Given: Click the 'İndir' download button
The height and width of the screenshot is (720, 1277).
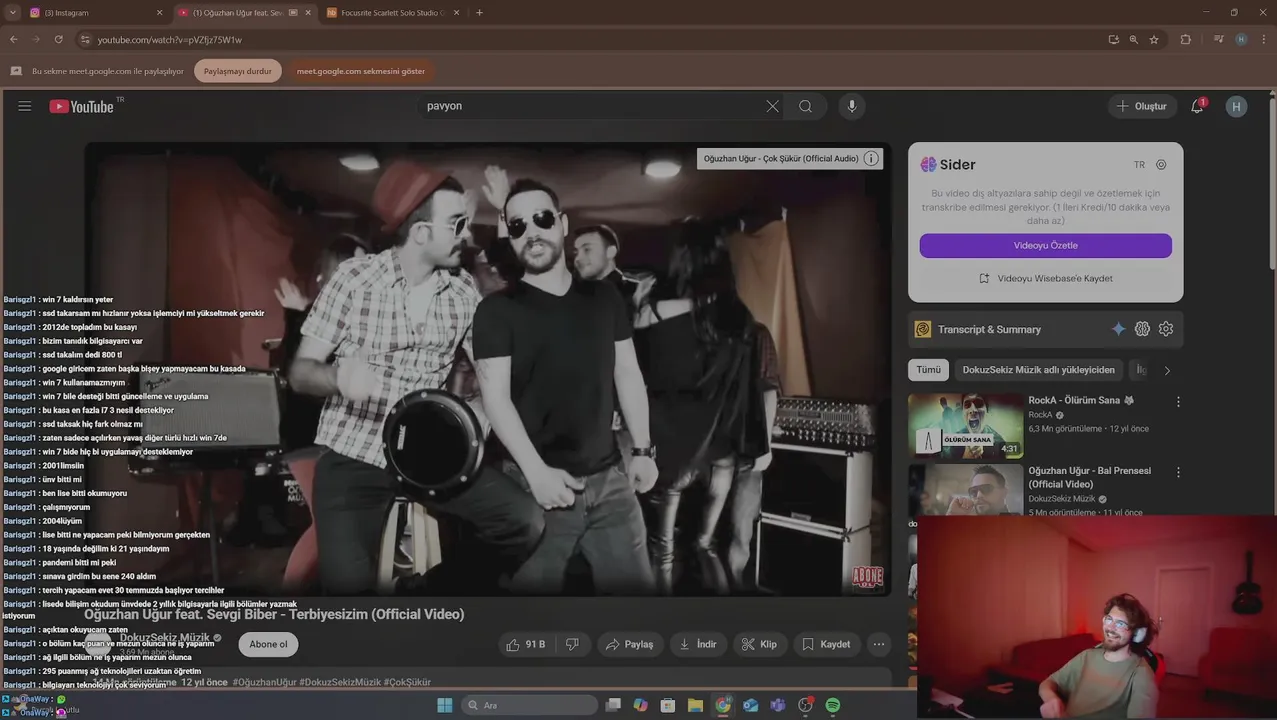Looking at the screenshot, I should (698, 645).
